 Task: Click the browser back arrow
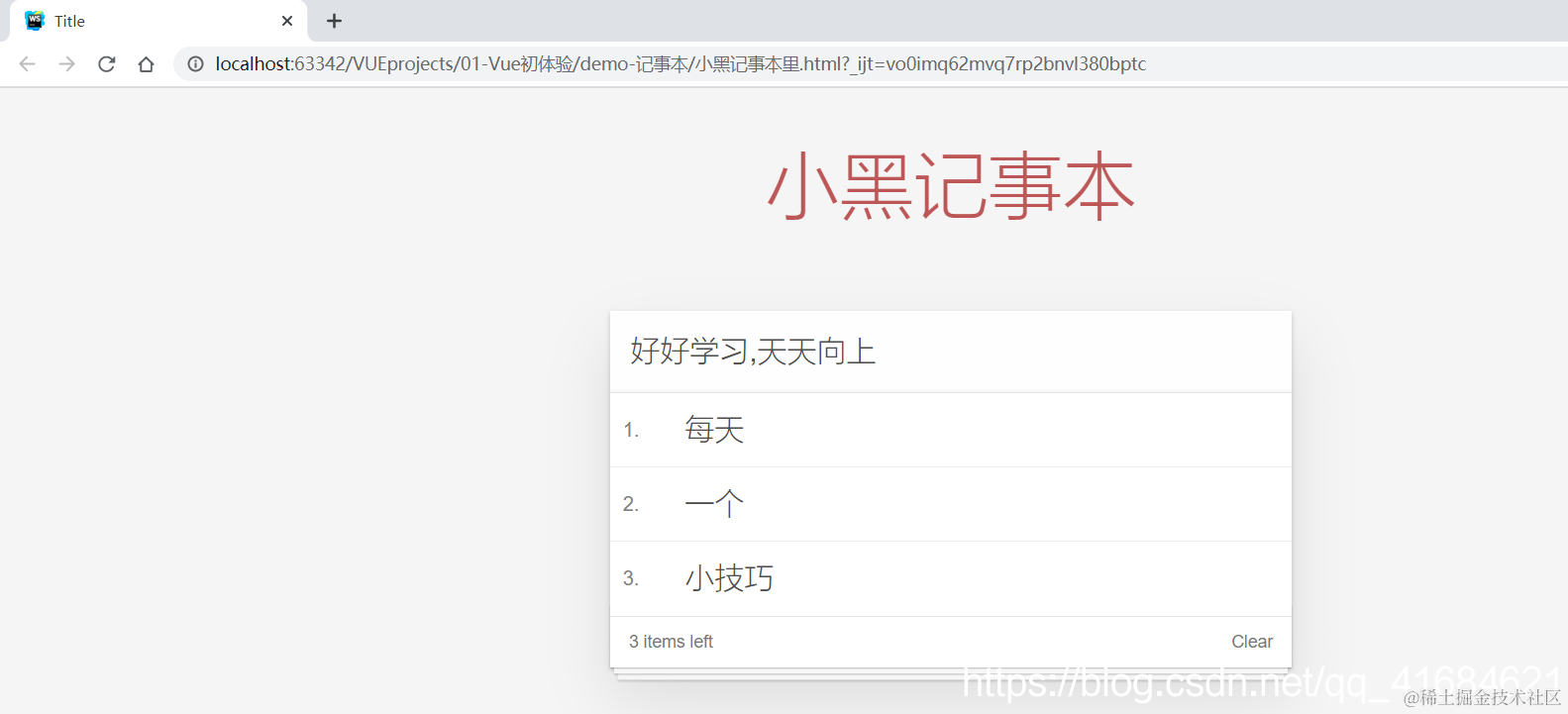pos(27,64)
